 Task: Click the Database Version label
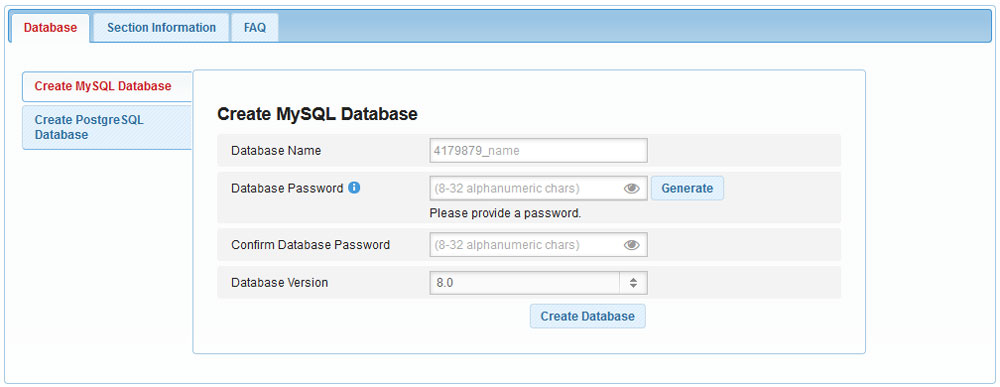coord(279,282)
